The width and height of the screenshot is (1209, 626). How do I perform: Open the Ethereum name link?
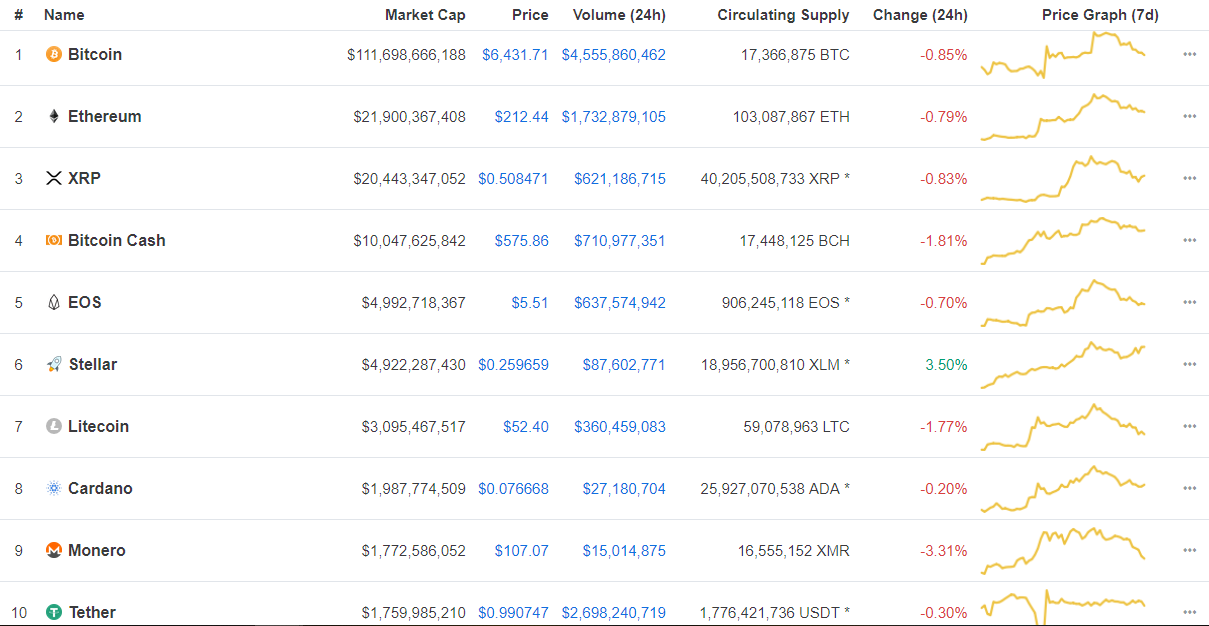click(x=105, y=117)
